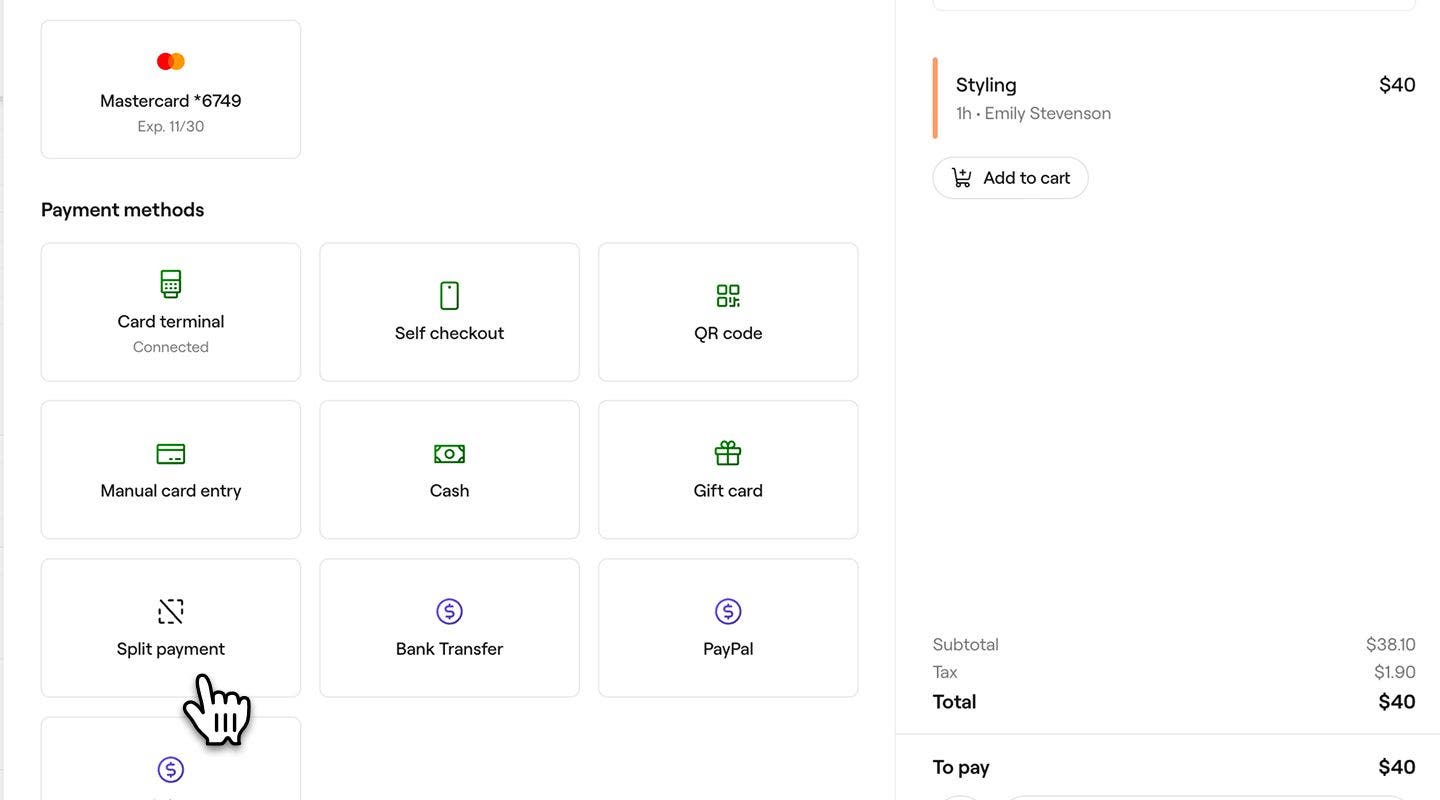Select the Manual card entry icon

click(x=171, y=454)
